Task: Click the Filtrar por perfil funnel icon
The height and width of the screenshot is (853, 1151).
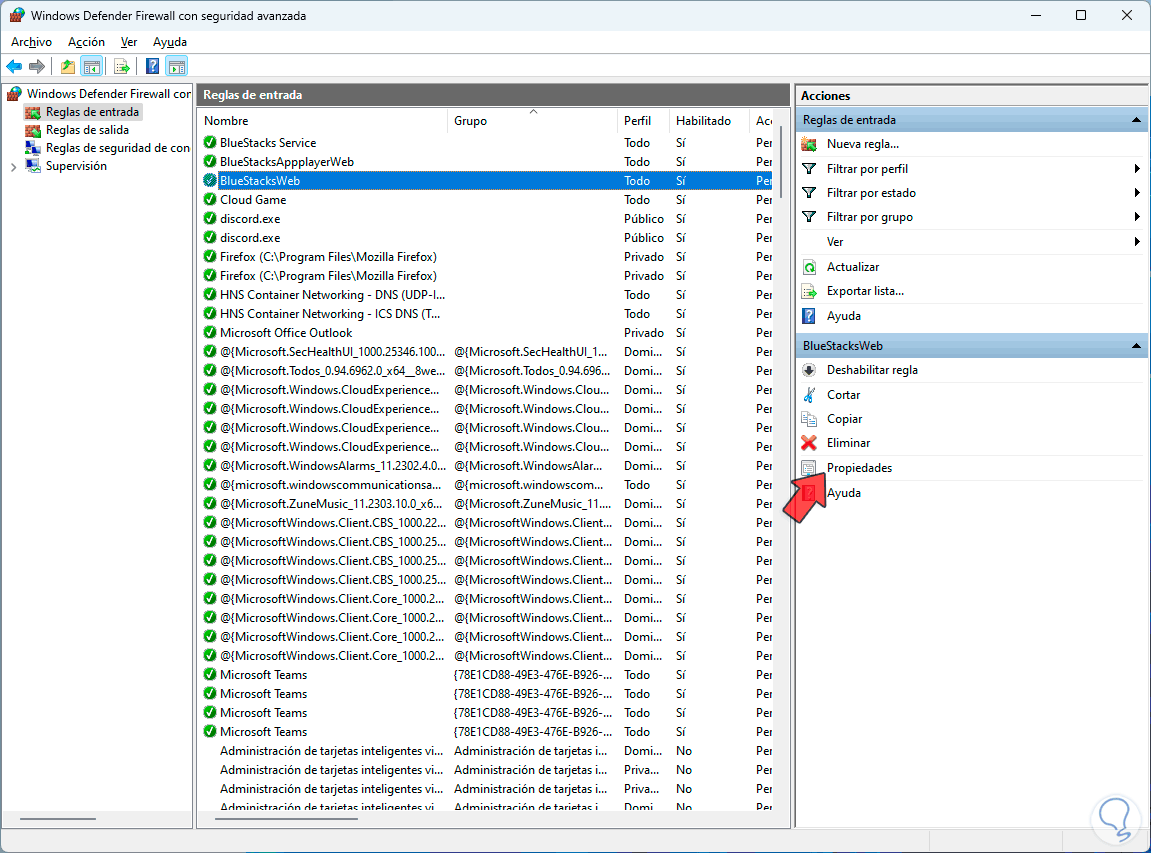Action: tap(809, 169)
